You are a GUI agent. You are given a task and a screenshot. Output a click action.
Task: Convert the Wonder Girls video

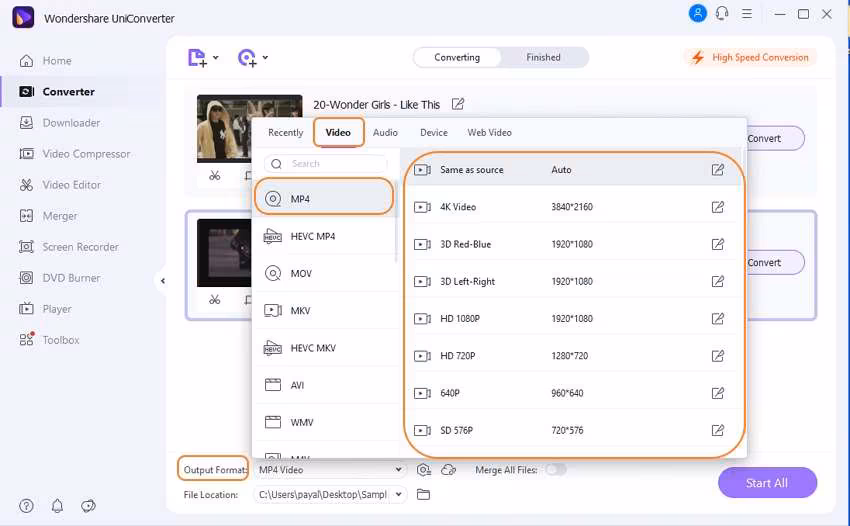pos(775,138)
